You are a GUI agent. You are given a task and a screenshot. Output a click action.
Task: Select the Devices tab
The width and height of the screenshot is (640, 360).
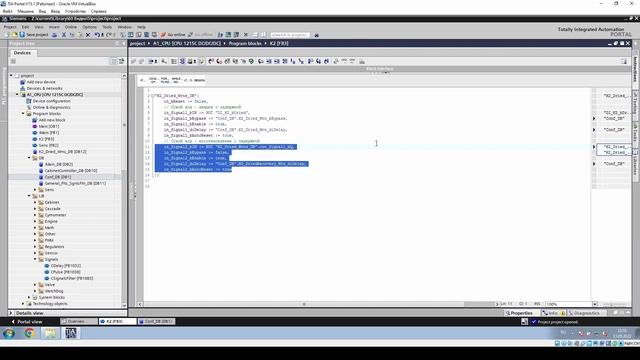pos(22,53)
